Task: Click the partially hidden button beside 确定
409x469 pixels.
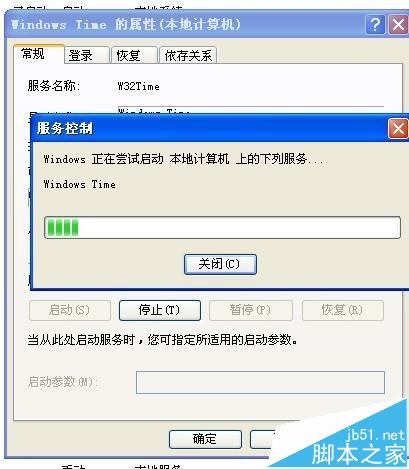Action: click(x=264, y=439)
